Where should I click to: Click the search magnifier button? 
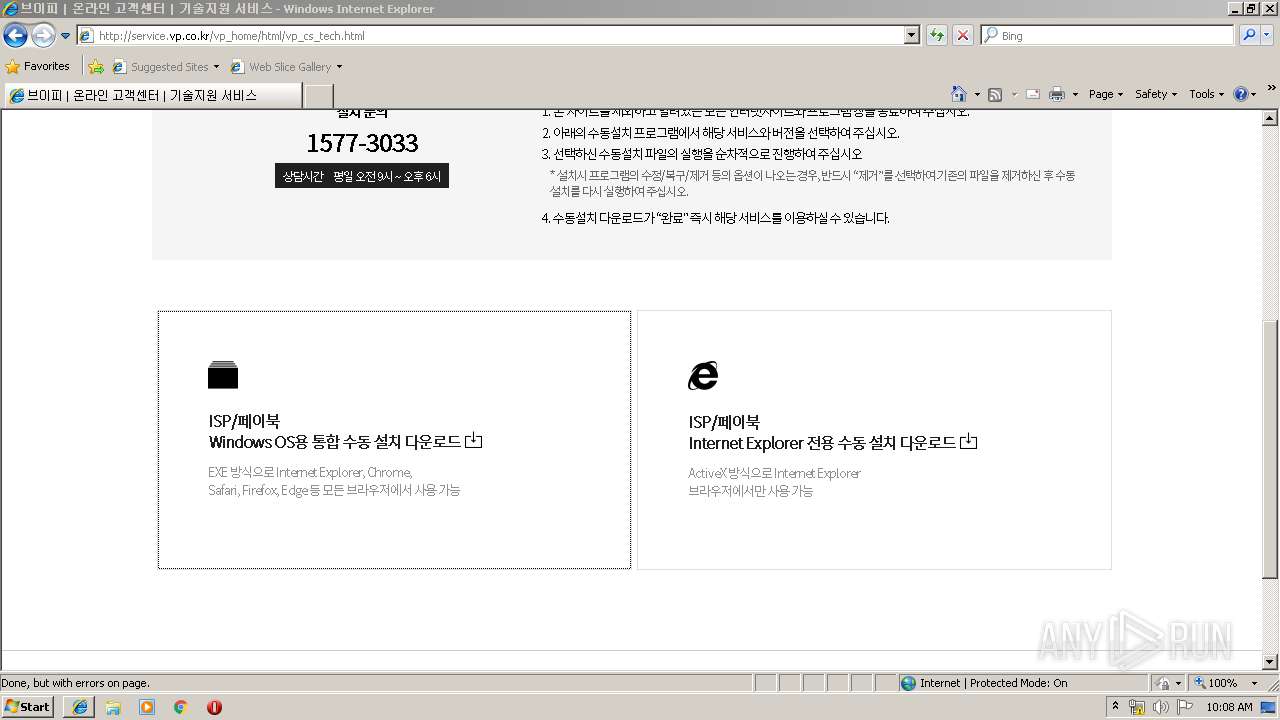[x=1249, y=36]
